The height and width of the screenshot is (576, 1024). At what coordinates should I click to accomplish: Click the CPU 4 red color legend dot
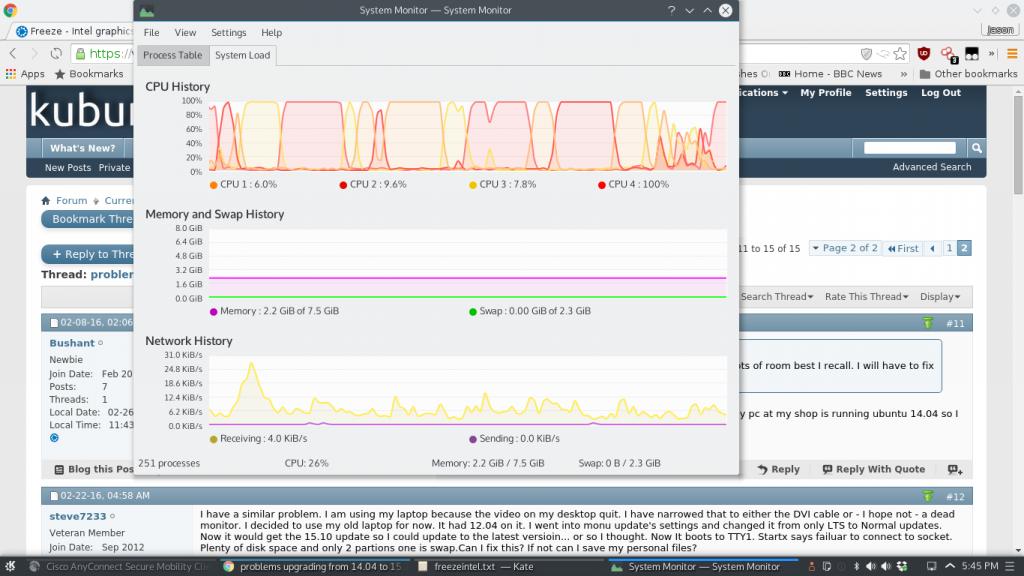602,185
